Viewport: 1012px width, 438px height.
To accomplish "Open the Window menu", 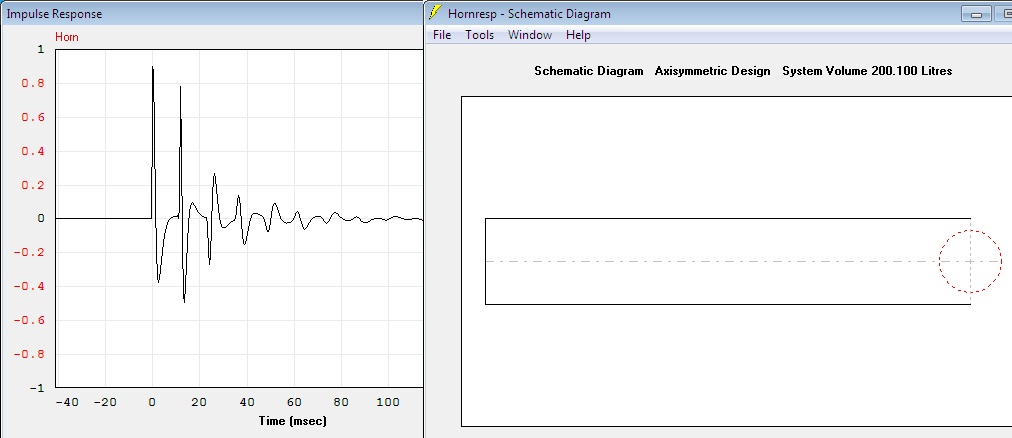I will coord(530,35).
